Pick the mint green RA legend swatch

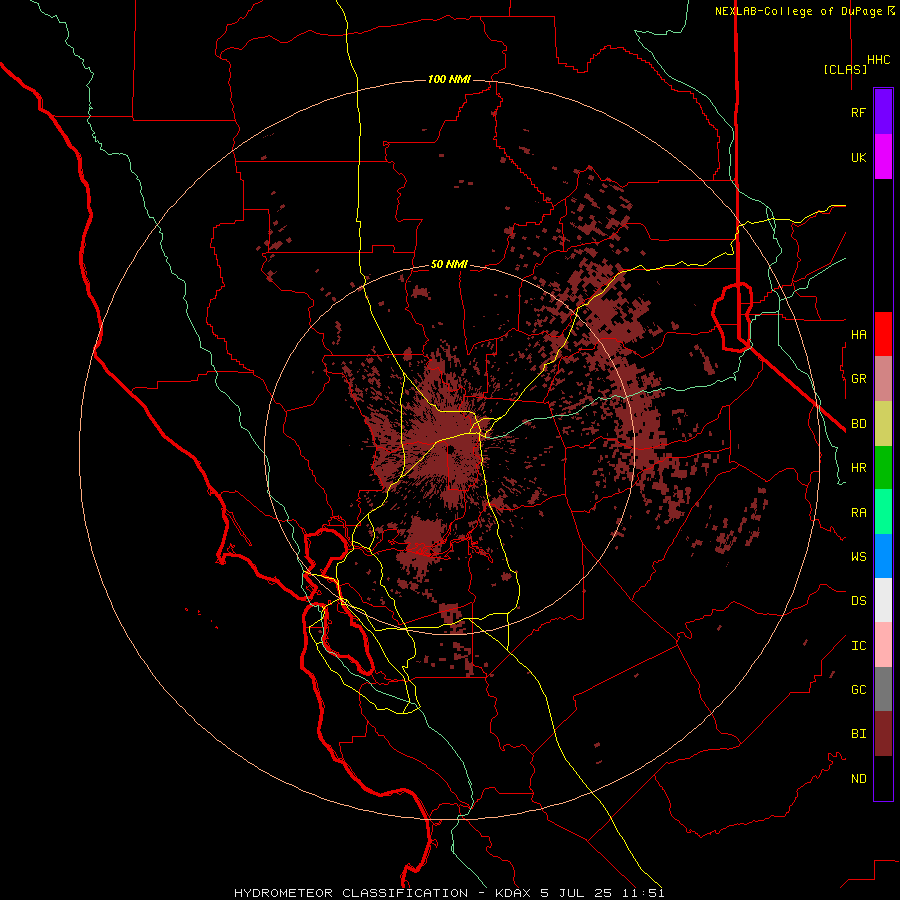[x=883, y=512]
